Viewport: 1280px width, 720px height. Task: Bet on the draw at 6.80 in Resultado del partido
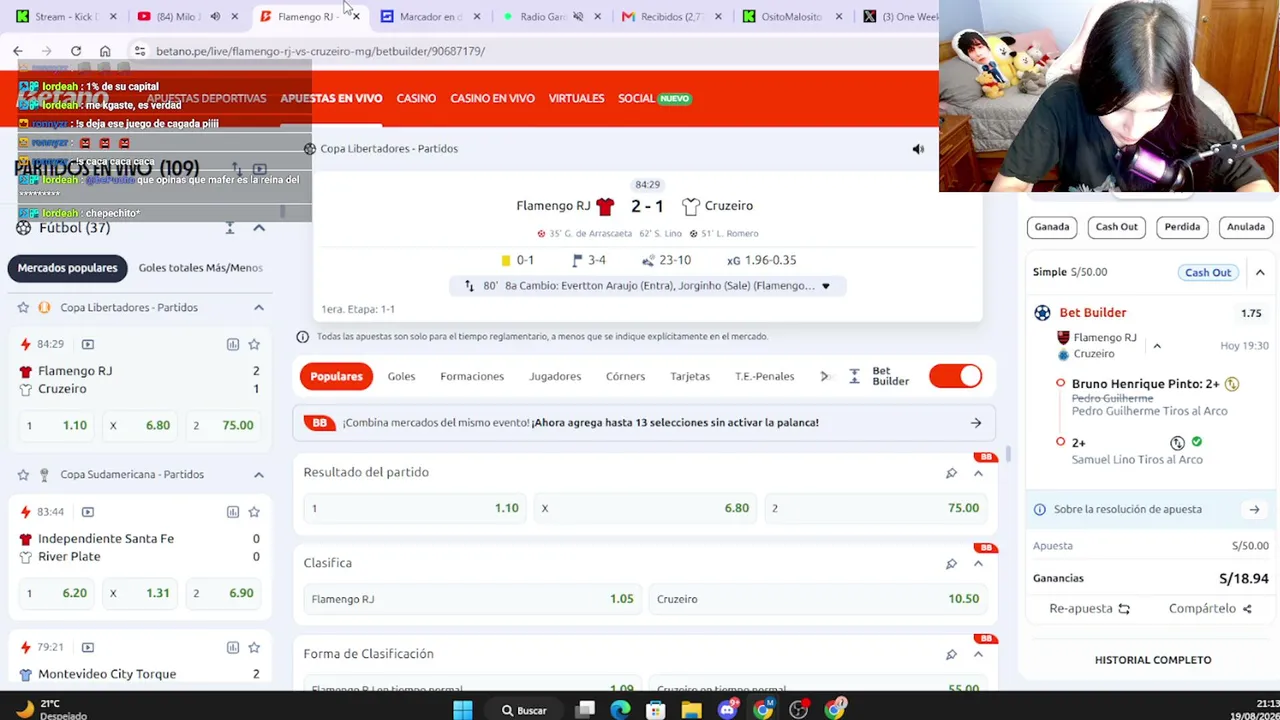pyautogui.click(x=646, y=508)
